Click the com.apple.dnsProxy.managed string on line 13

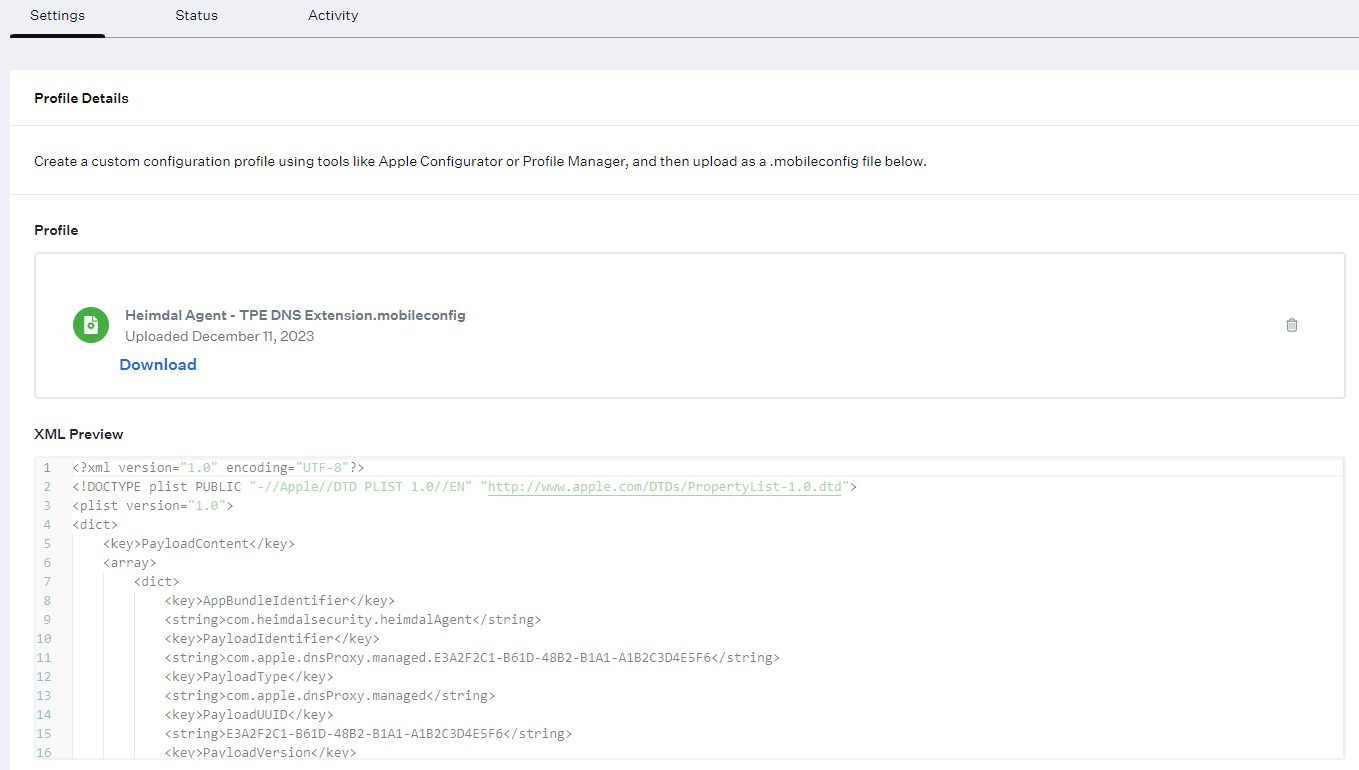(x=330, y=696)
